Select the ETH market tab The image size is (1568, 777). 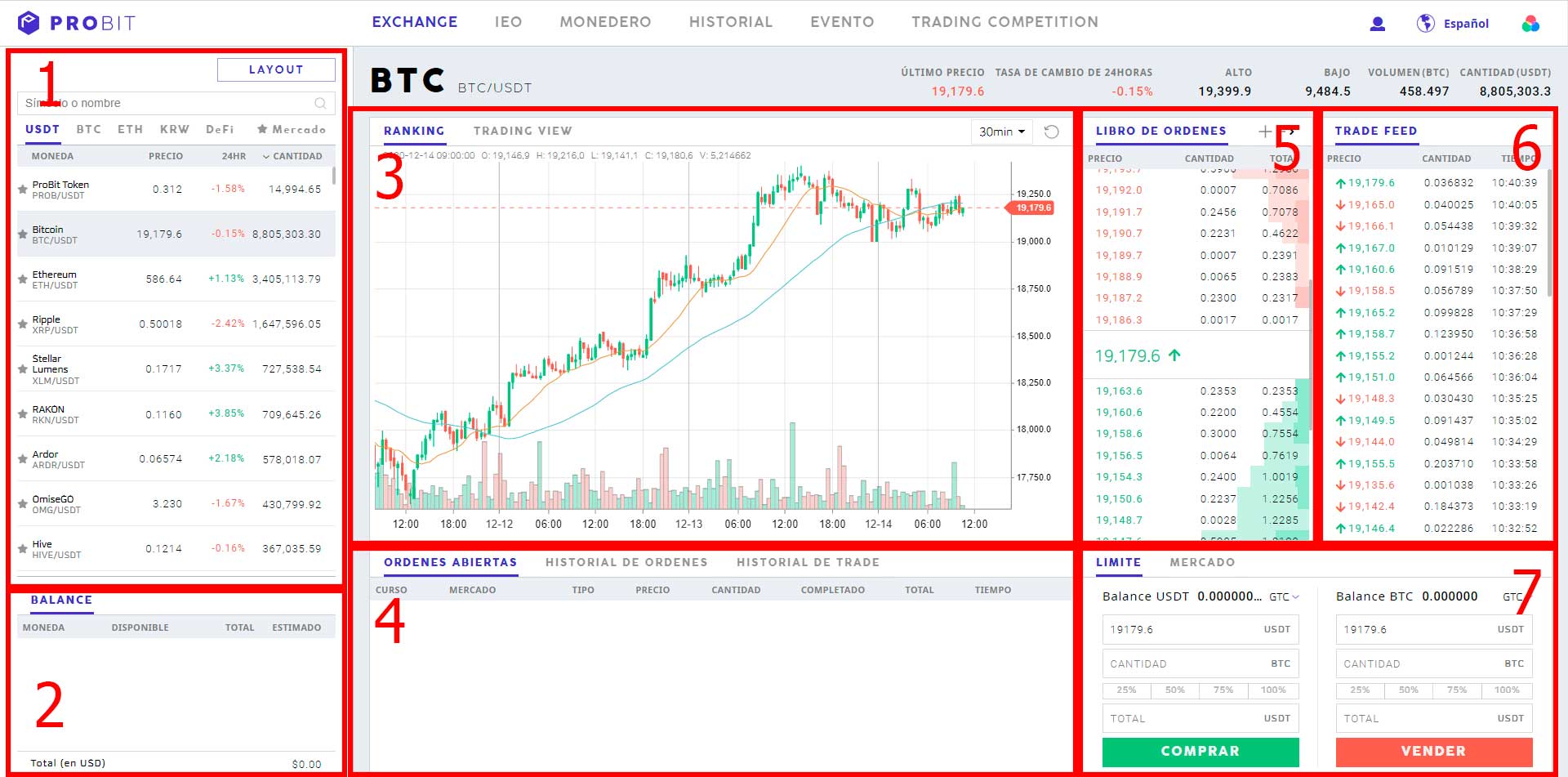point(130,129)
